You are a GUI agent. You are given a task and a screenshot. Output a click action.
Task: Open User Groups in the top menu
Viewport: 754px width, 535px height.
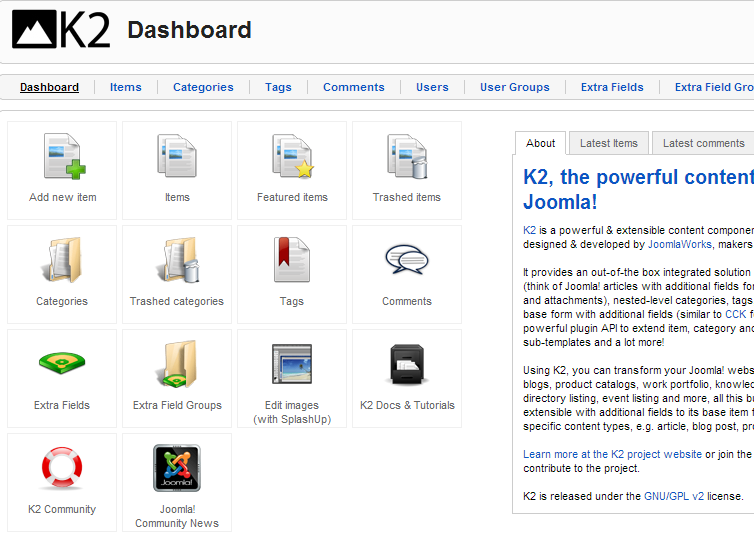tap(515, 87)
